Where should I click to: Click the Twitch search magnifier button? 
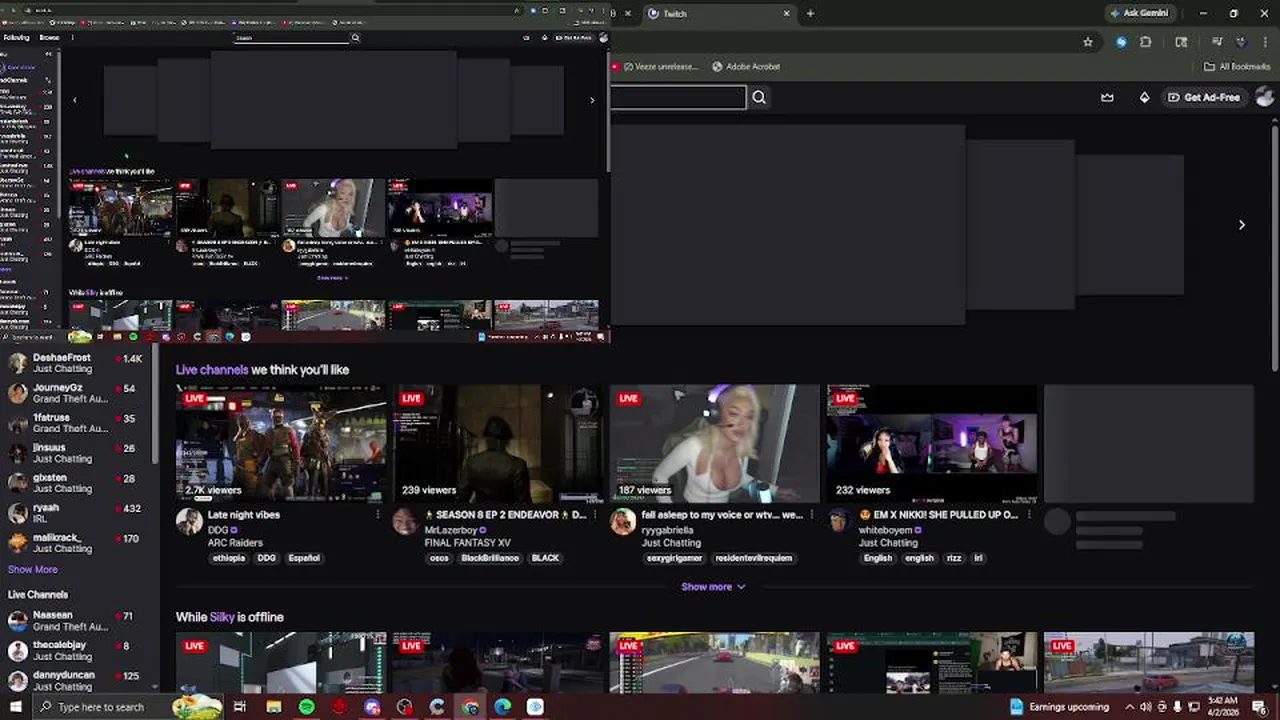[759, 97]
